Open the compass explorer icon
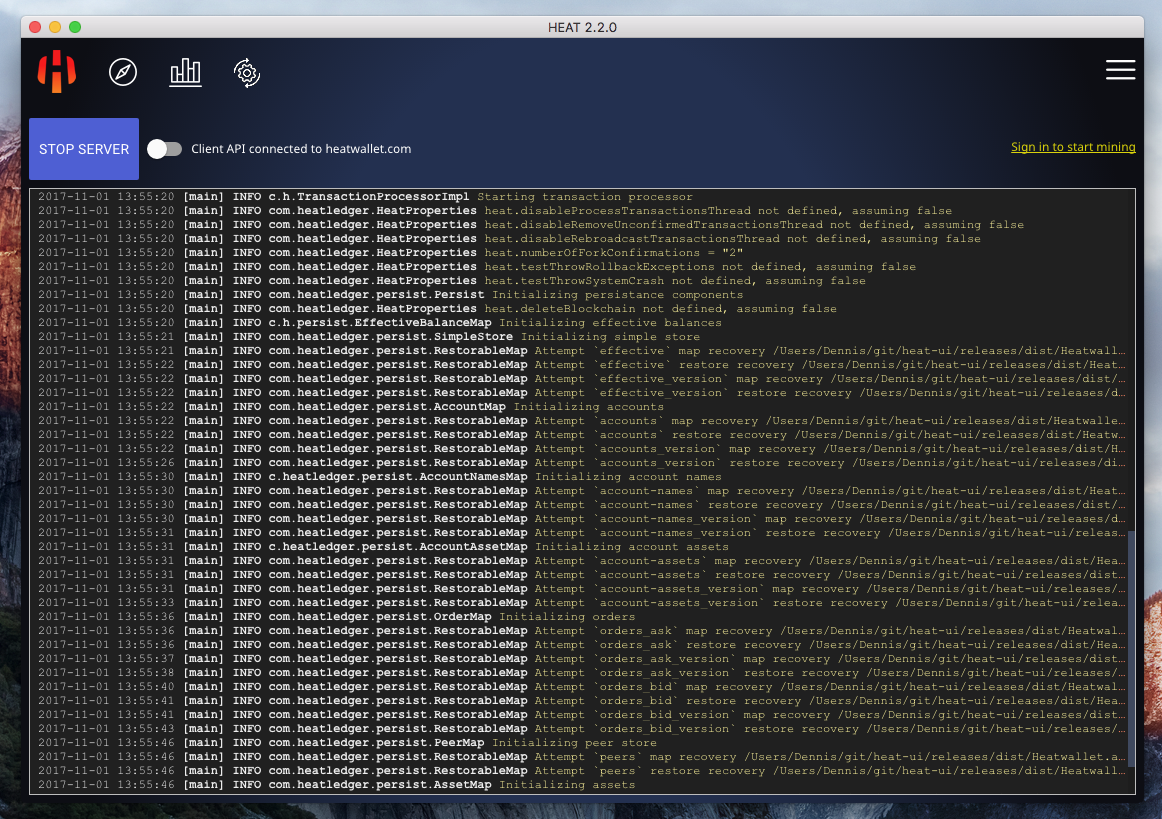Viewport: 1162px width, 819px height. coord(123,72)
